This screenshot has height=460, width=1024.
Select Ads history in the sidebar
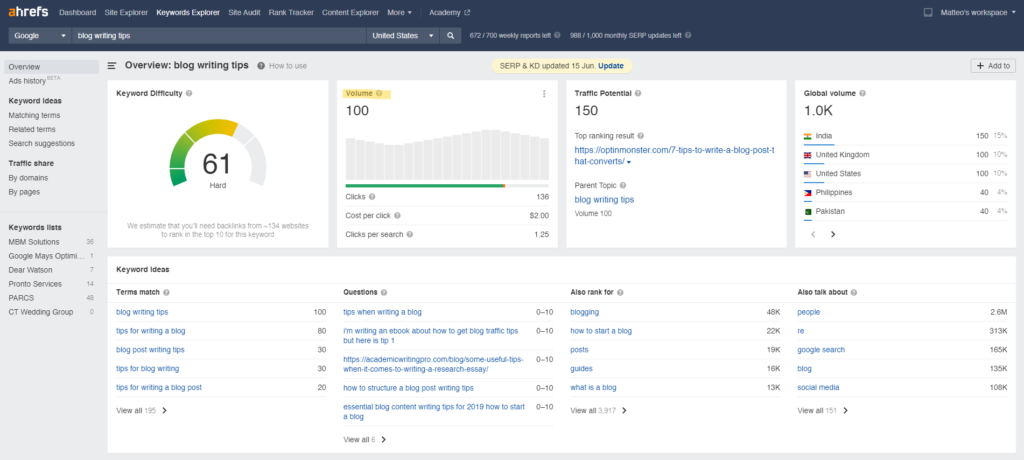pyautogui.click(x=27, y=81)
